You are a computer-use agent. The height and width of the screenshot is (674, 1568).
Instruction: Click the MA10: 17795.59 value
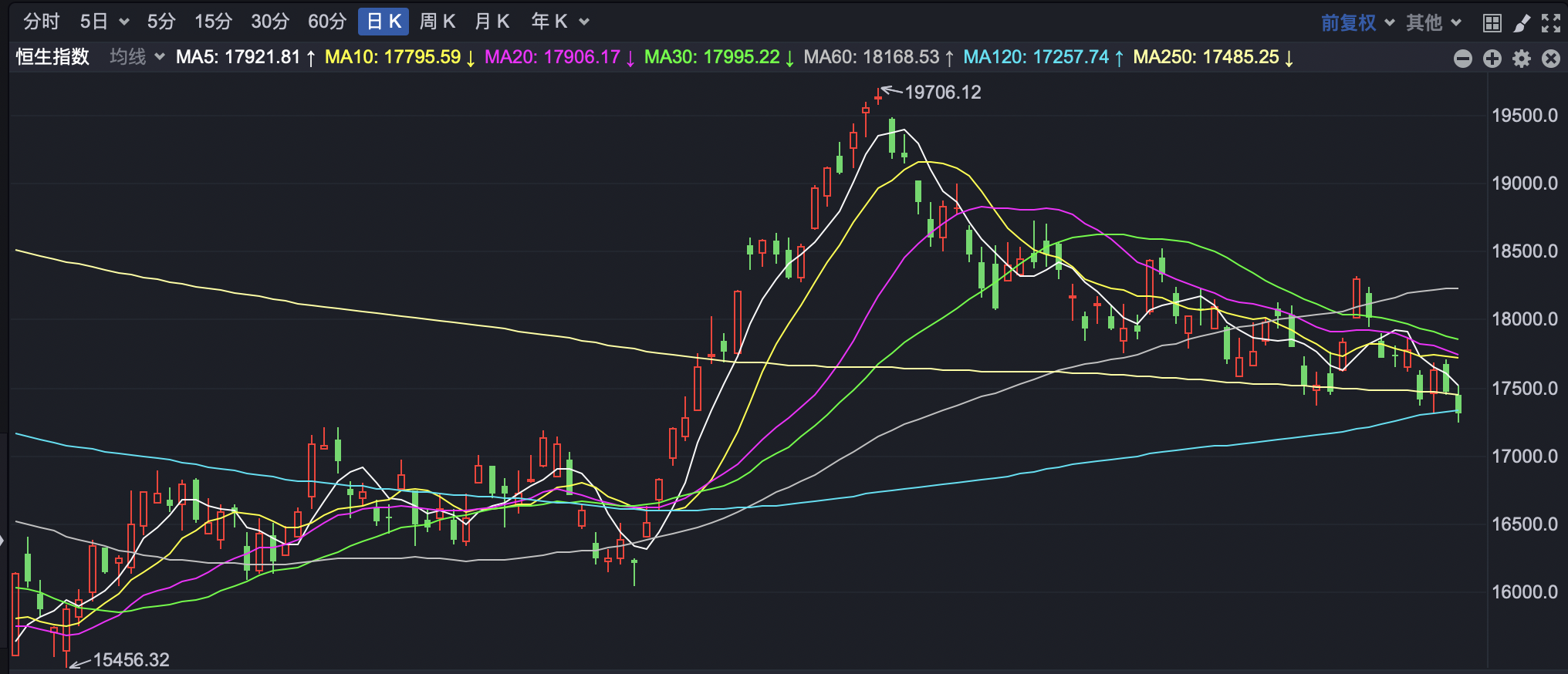pyautogui.click(x=400, y=57)
